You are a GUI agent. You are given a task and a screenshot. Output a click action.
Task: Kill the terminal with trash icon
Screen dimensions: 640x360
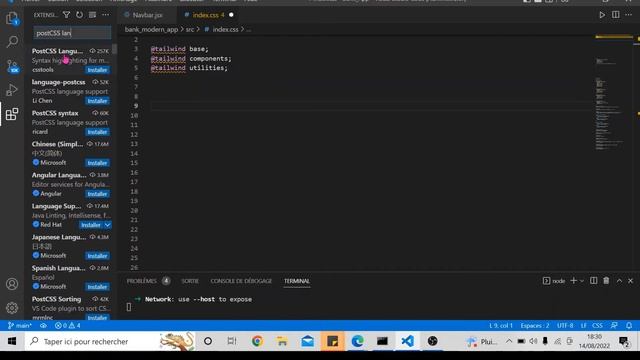click(606, 281)
